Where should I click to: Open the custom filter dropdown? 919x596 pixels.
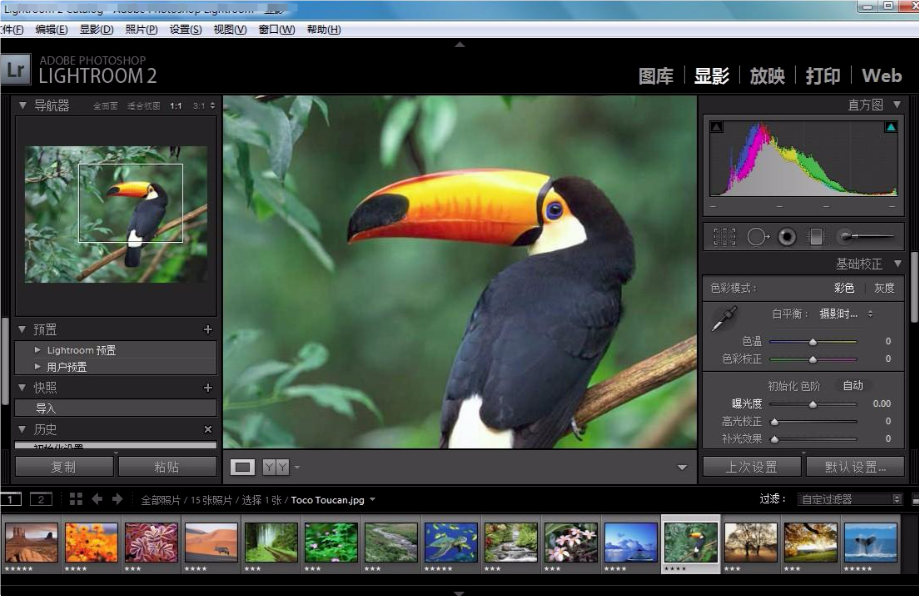tap(849, 499)
